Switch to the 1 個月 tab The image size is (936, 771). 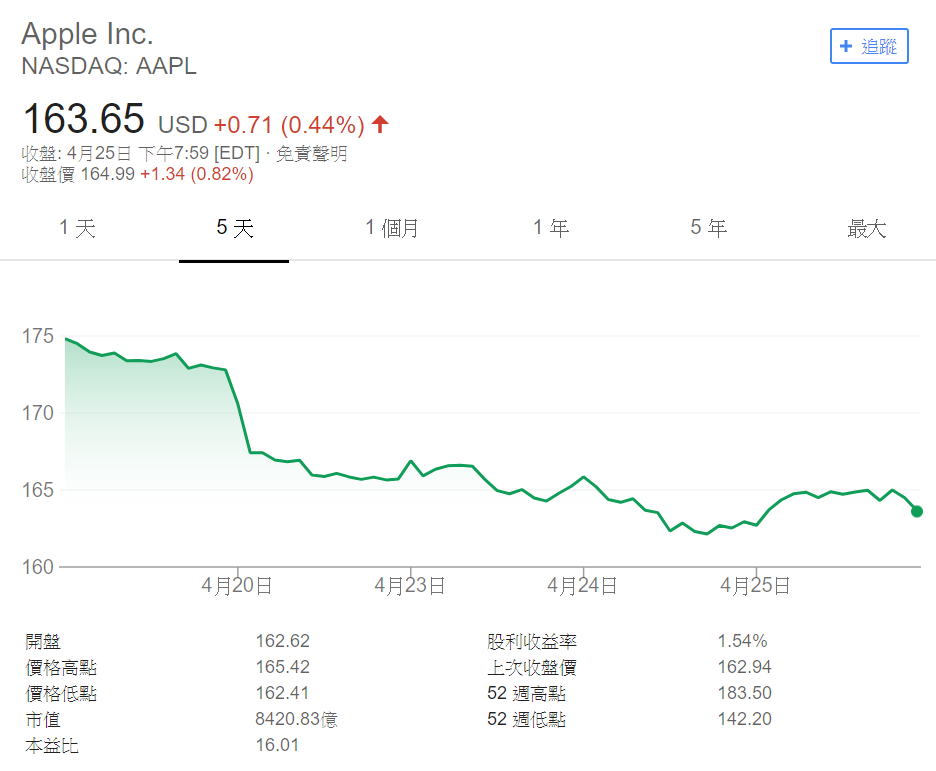392,228
